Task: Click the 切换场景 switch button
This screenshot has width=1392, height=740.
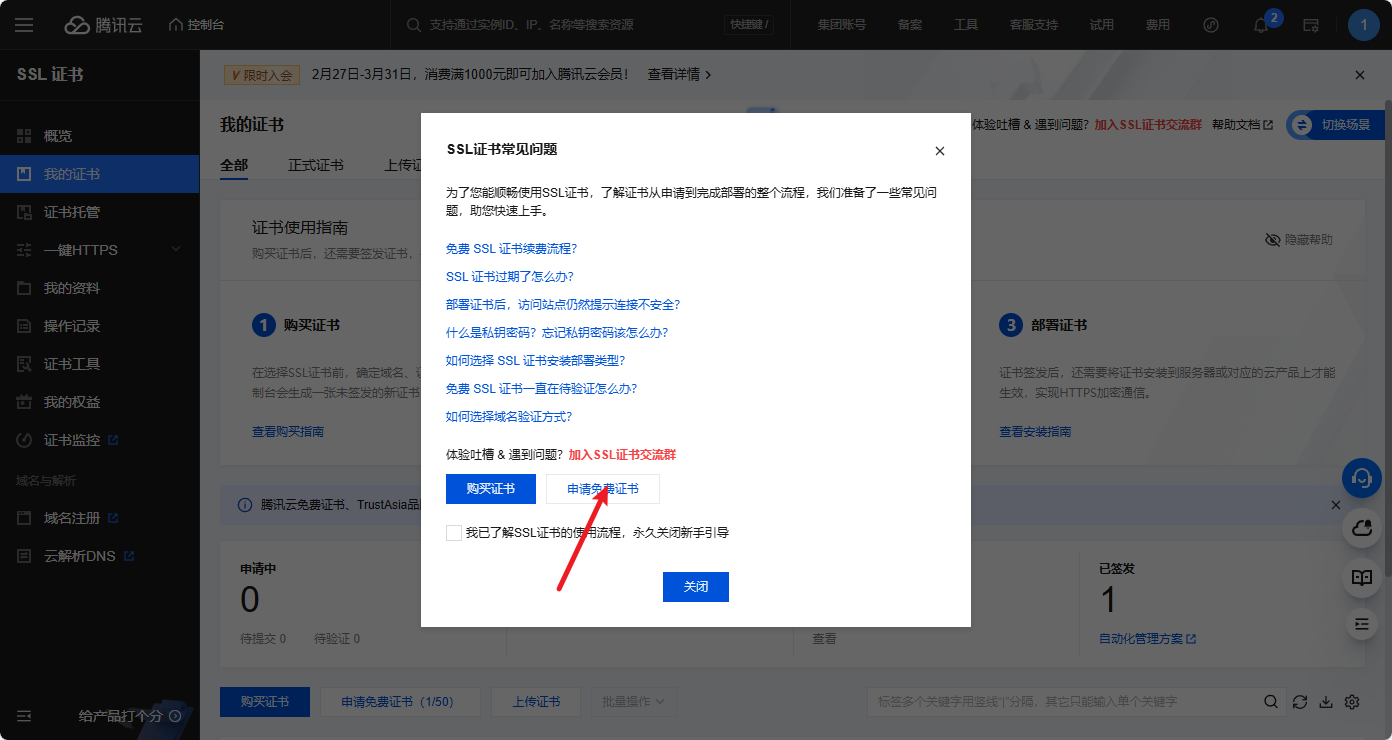Action: (x=1334, y=125)
